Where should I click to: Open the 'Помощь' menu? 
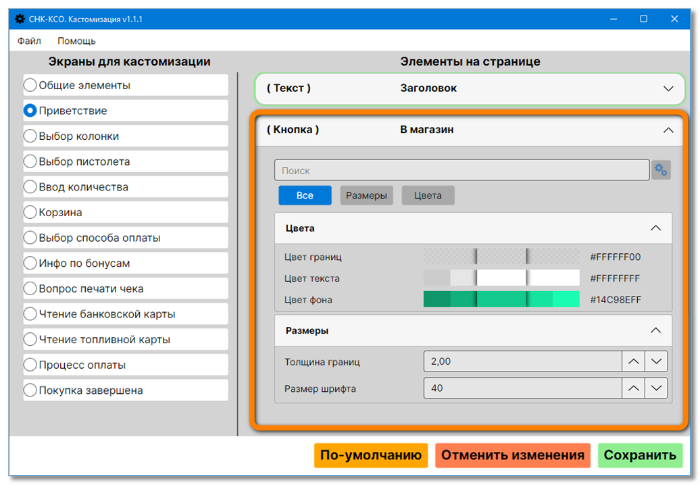click(x=76, y=41)
